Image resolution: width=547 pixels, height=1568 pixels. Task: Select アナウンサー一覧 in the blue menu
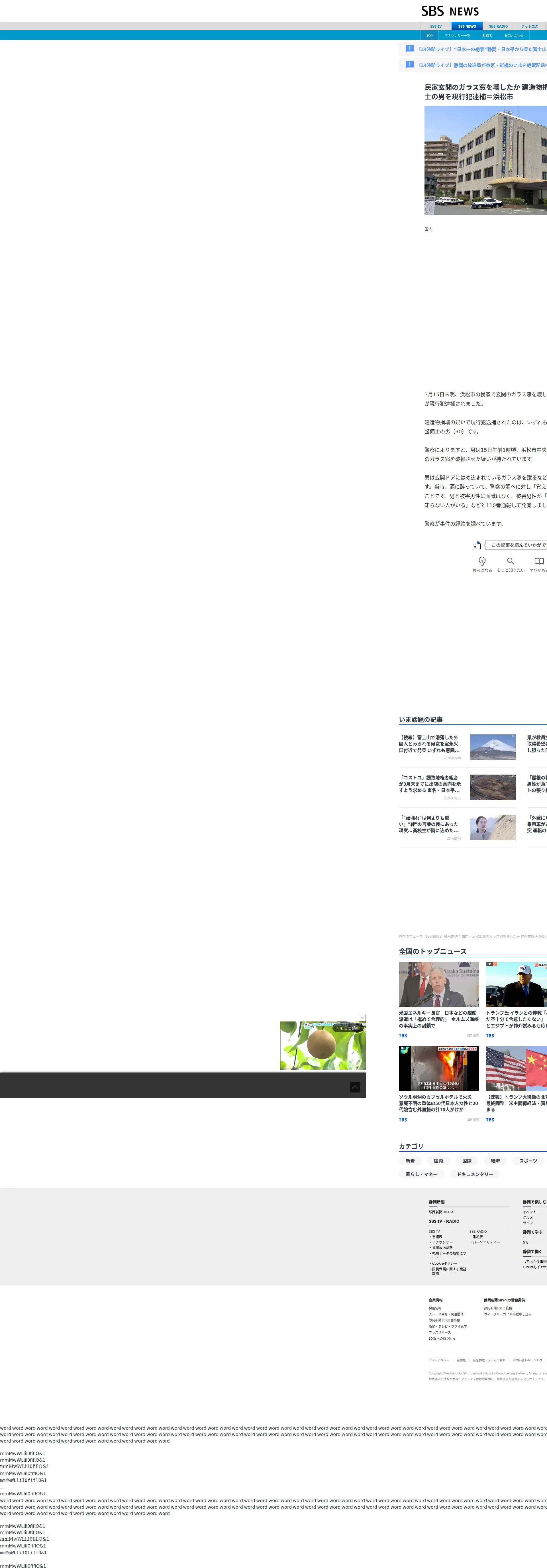coord(457,35)
